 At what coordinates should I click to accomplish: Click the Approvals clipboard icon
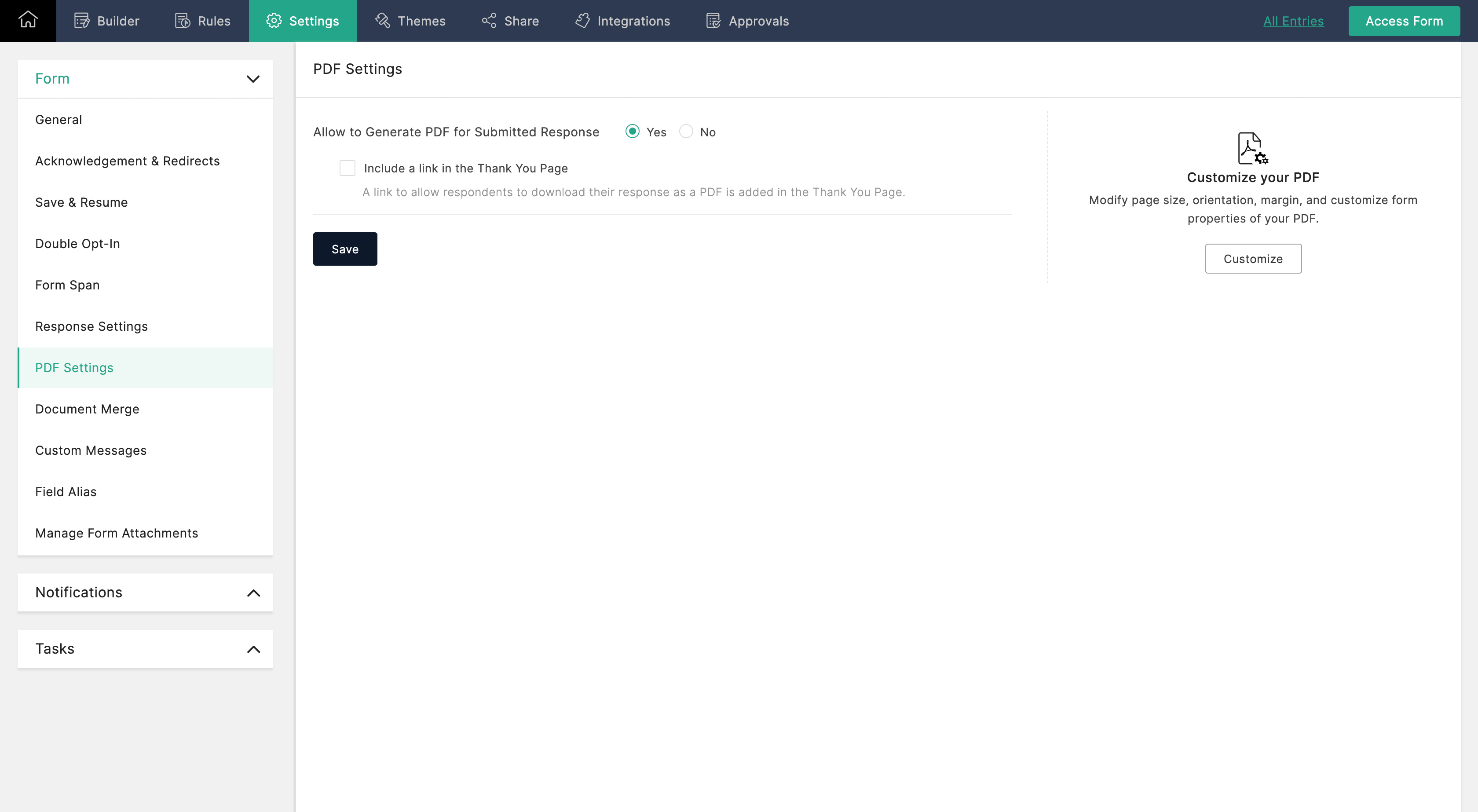point(712,21)
